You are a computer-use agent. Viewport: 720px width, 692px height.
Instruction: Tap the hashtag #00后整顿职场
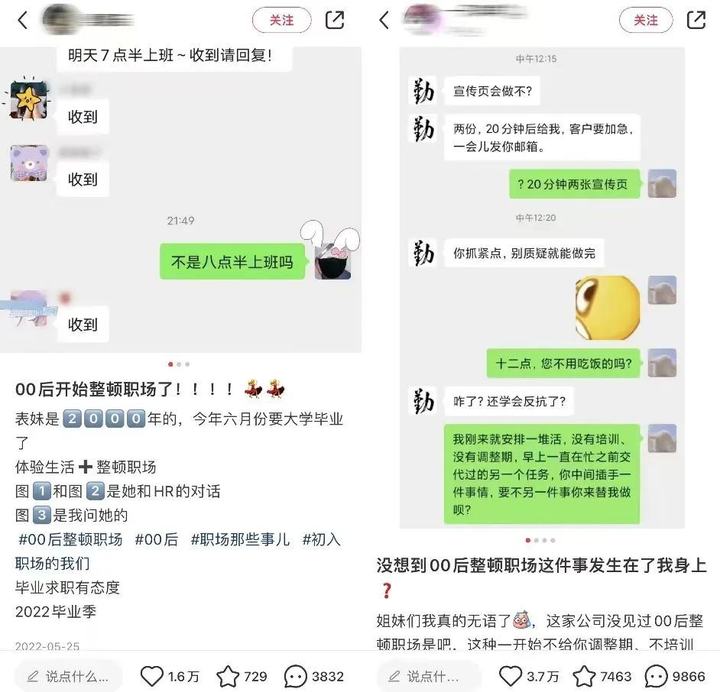tap(70, 539)
